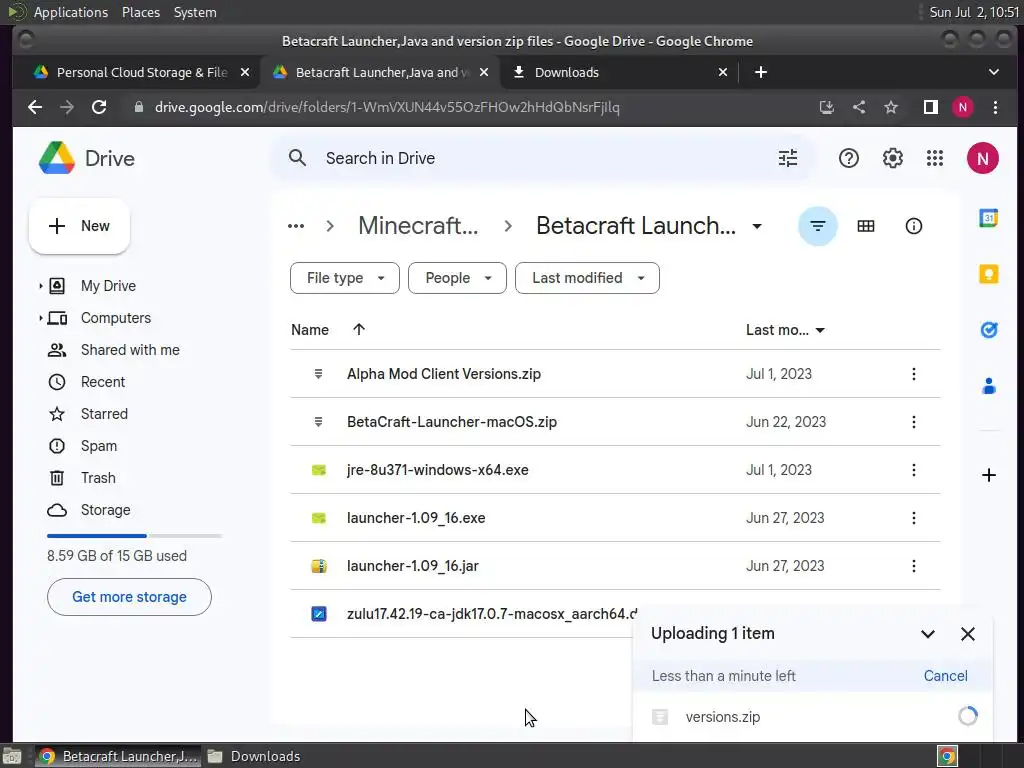
Task: Get add-ons plus icon in side panel
Action: (x=988, y=475)
